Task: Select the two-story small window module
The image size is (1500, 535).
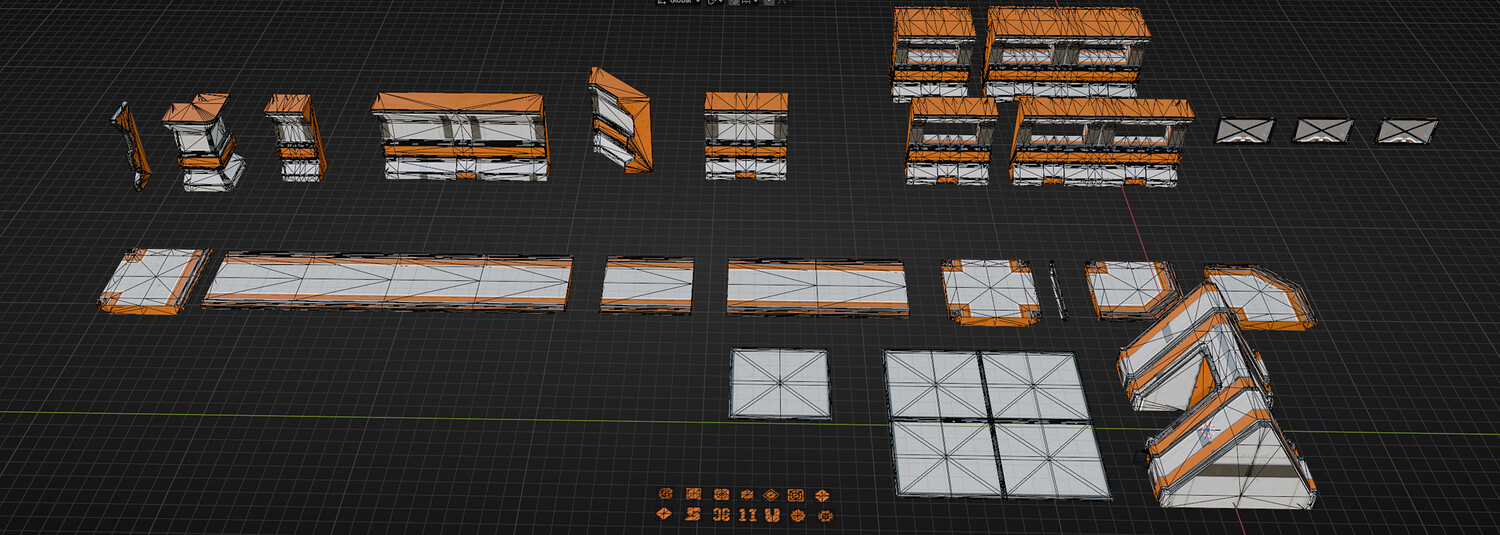Action: (x=933, y=52)
